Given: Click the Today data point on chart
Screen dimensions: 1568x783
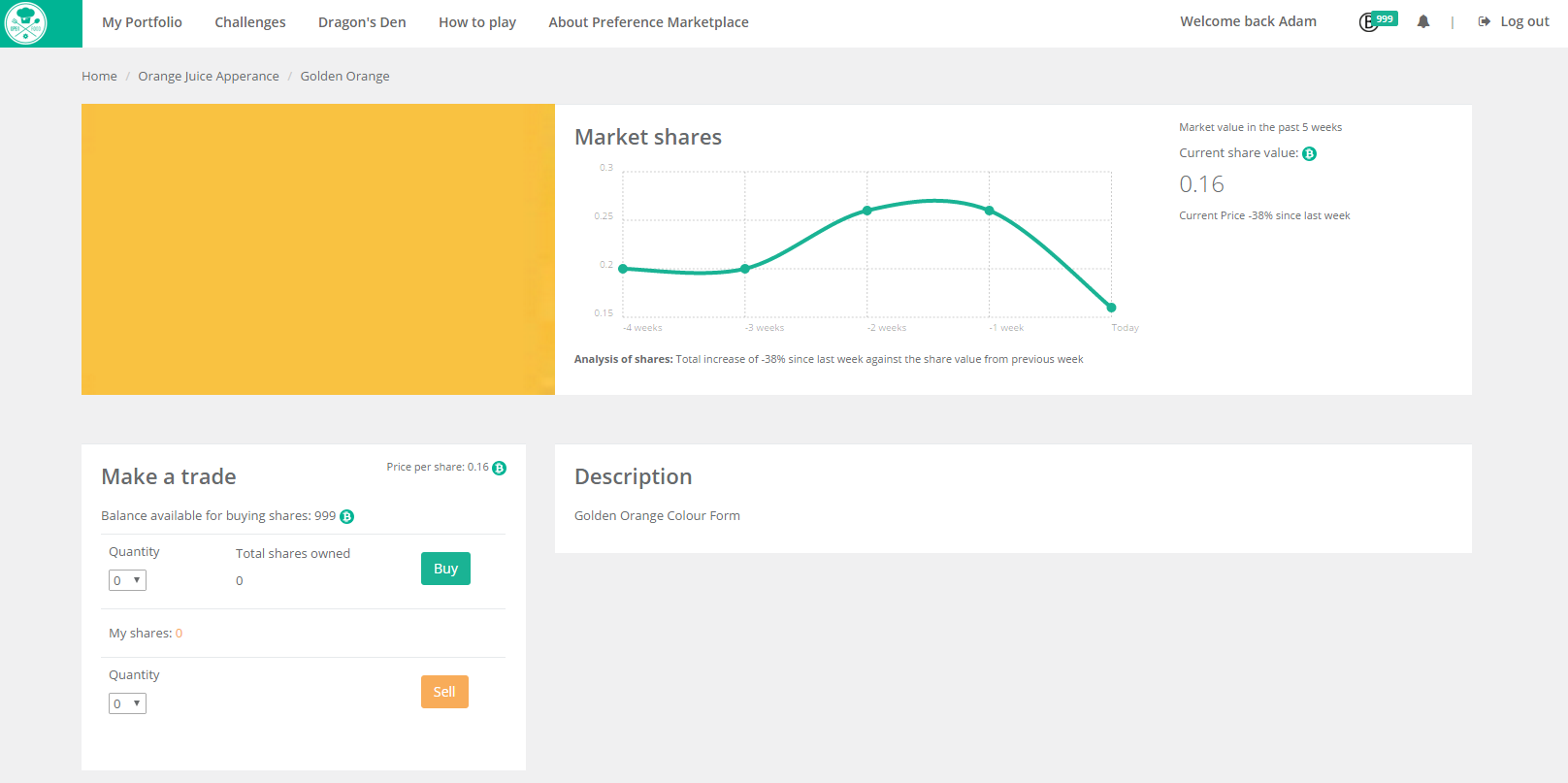Looking at the screenshot, I should pos(1111,308).
